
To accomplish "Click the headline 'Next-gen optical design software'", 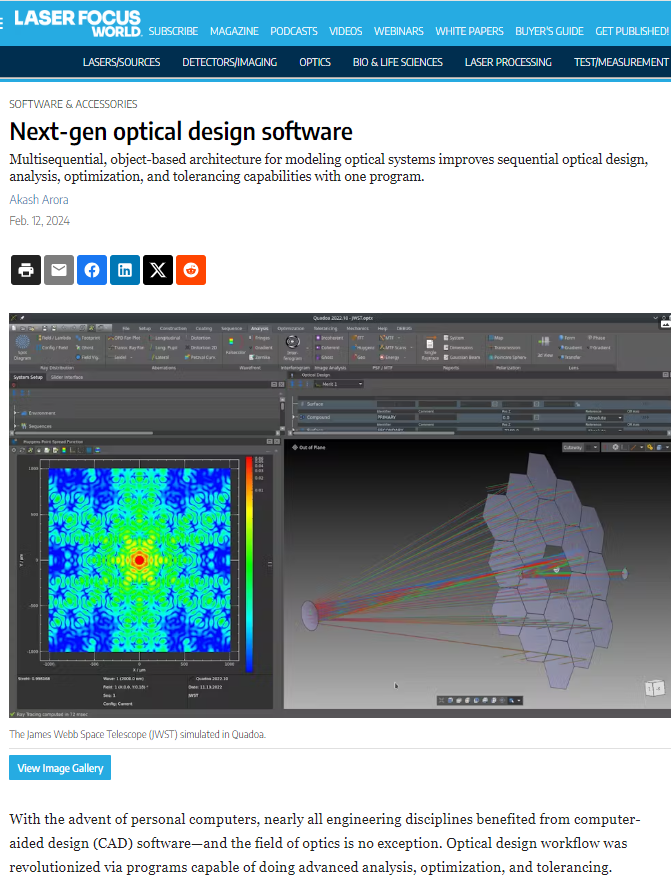I will (181, 132).
